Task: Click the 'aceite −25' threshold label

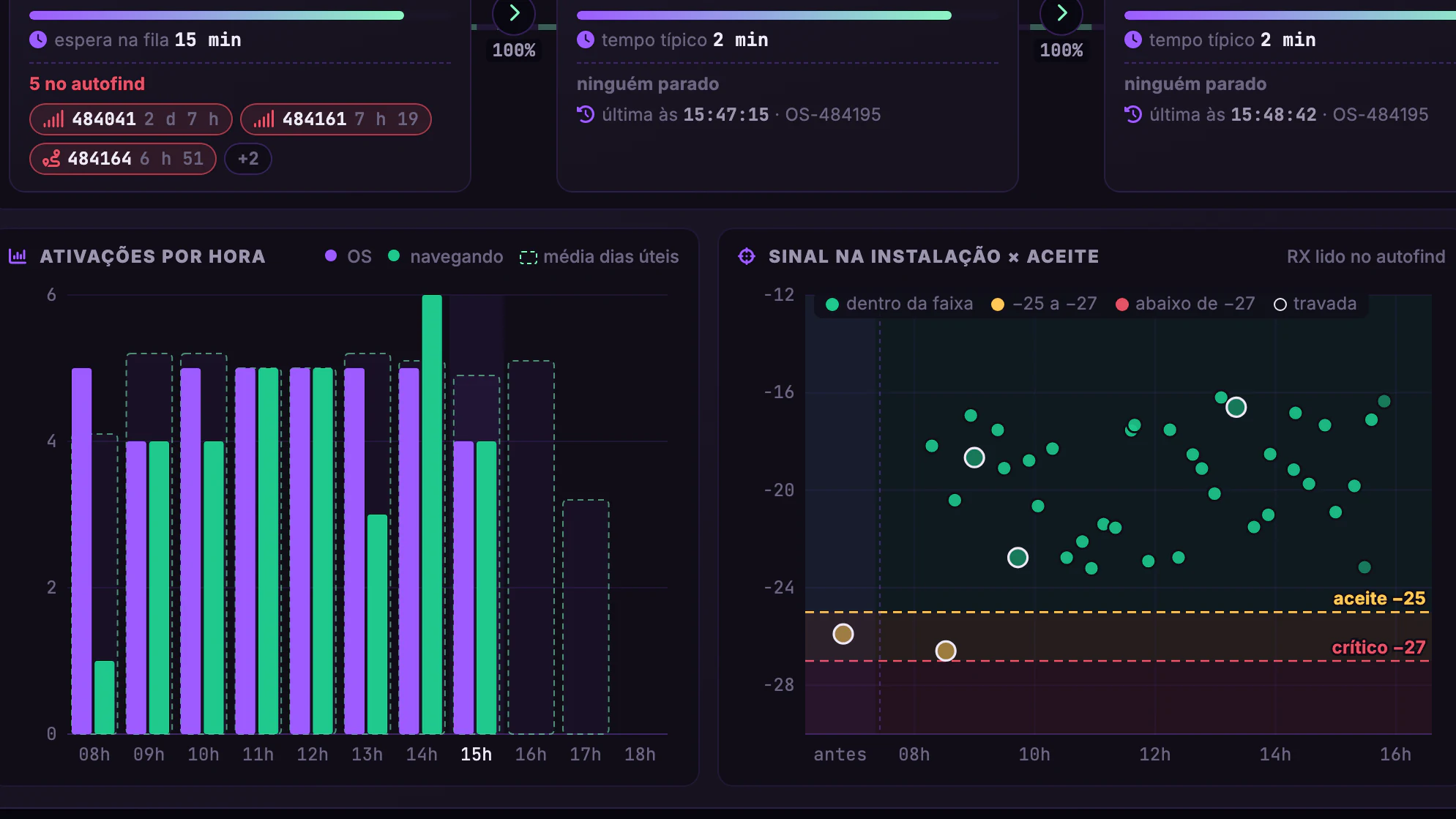Action: coord(1379,599)
